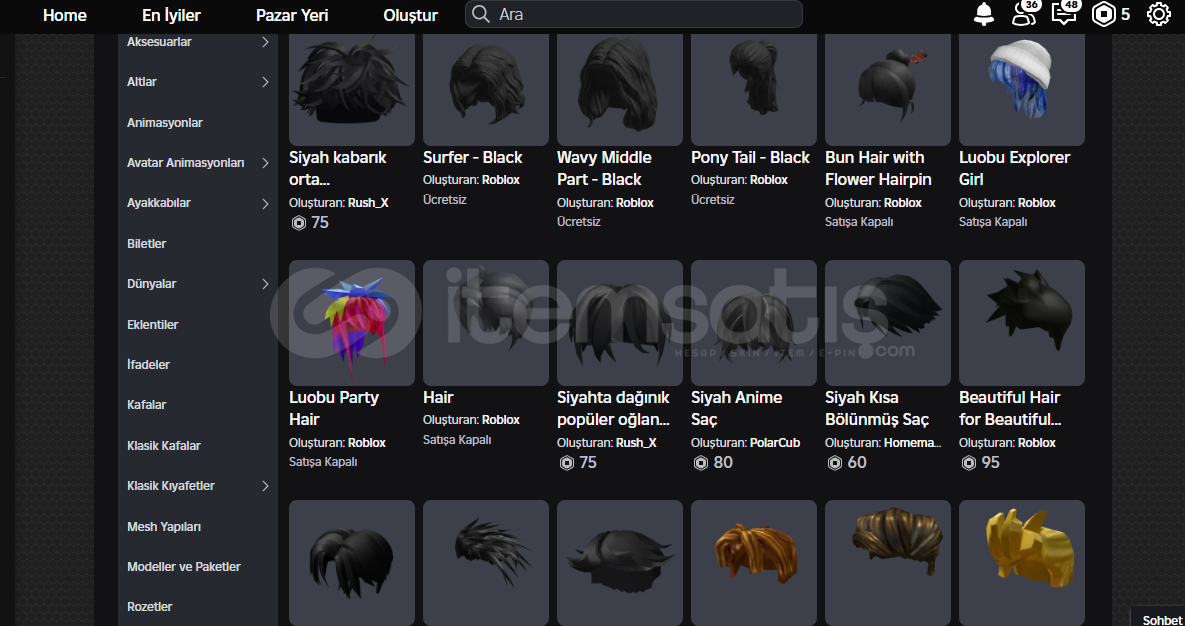Screen dimensions: 1185x626
Task: Open the Surfer - Black title link
Action: point(473,157)
